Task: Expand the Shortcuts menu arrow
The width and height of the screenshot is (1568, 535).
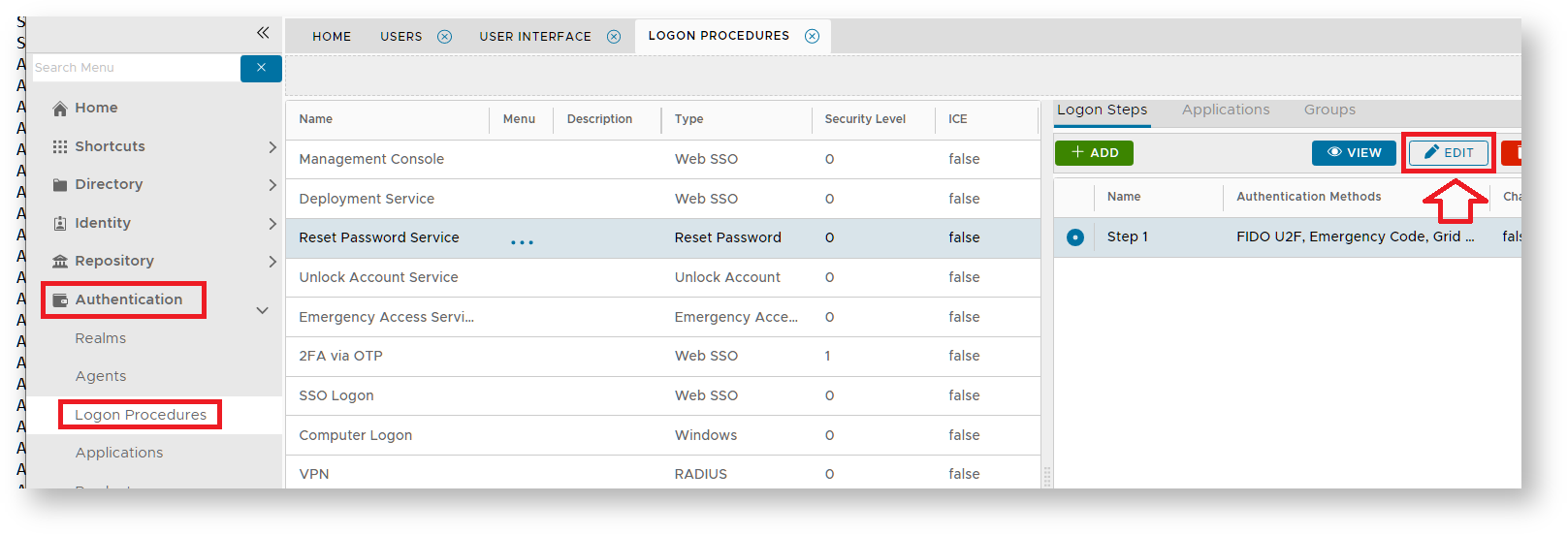Action: [x=272, y=147]
